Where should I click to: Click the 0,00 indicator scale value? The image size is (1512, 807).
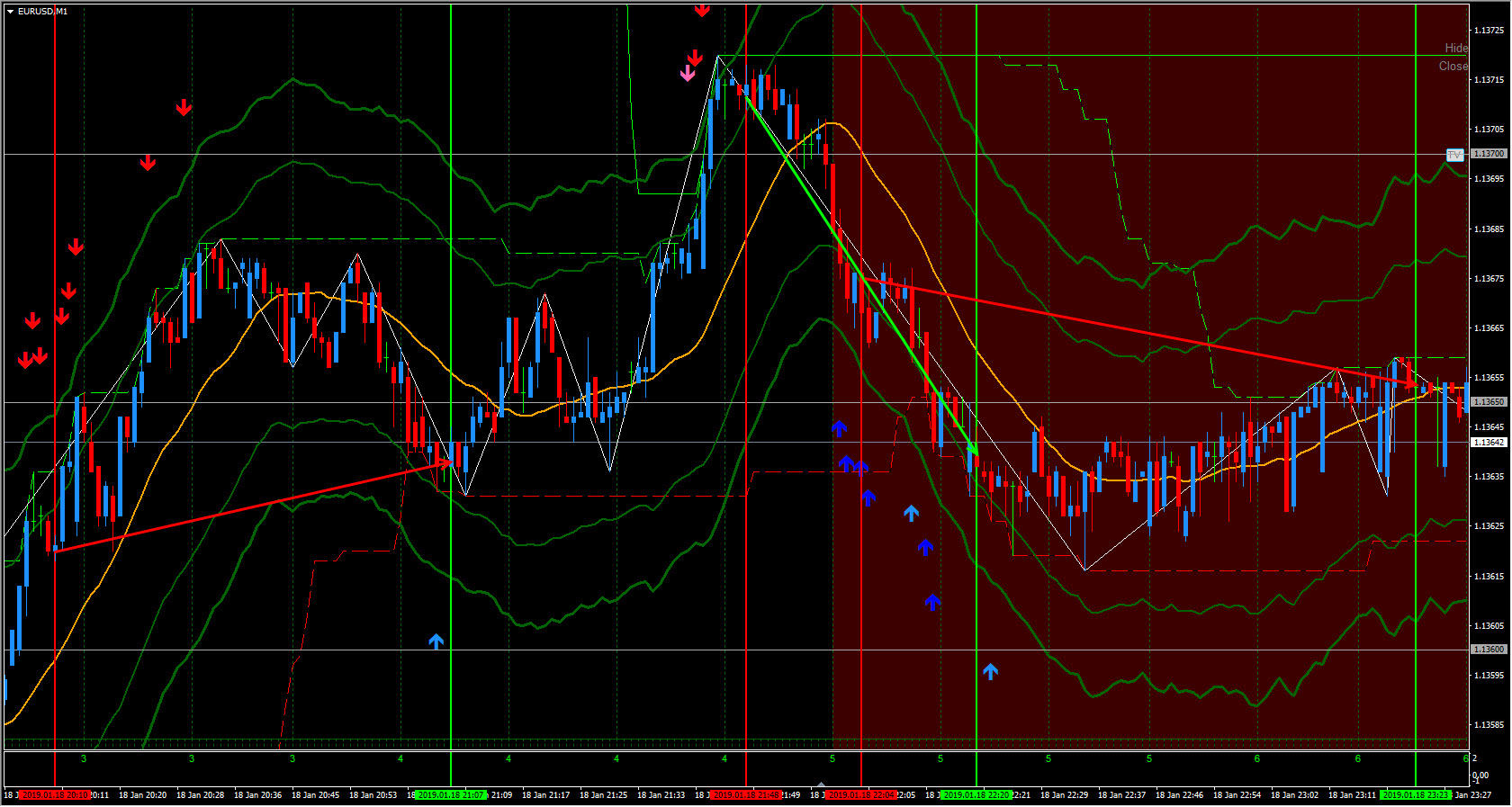[x=1480, y=776]
